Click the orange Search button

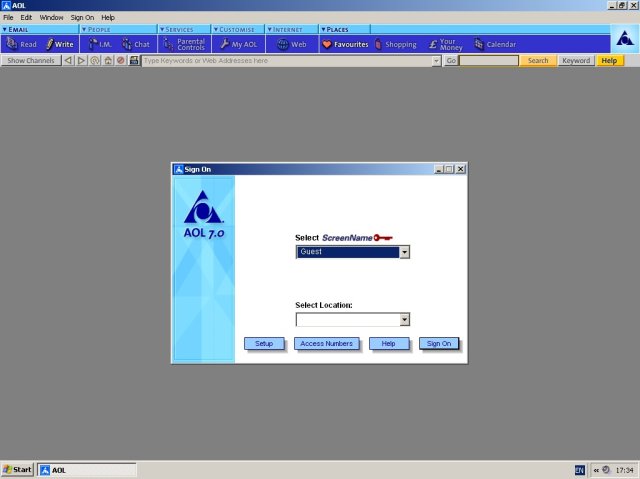[538, 60]
